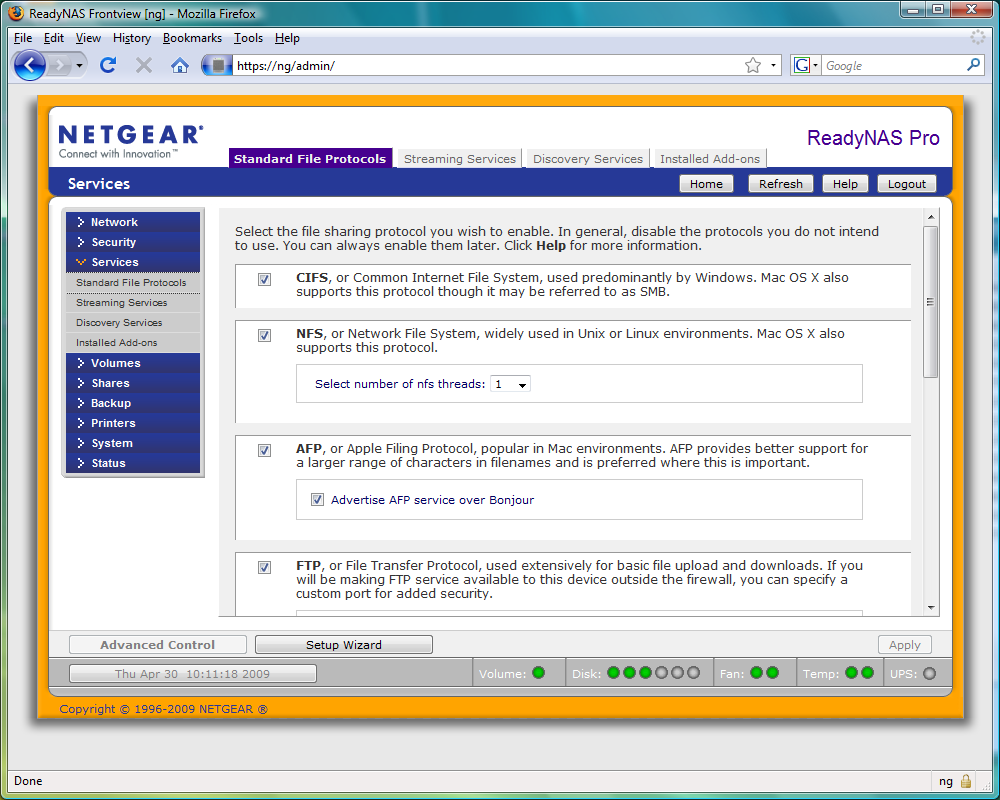This screenshot has height=800, width=1000.
Task: Click the forward navigation arrow
Action: point(60,65)
